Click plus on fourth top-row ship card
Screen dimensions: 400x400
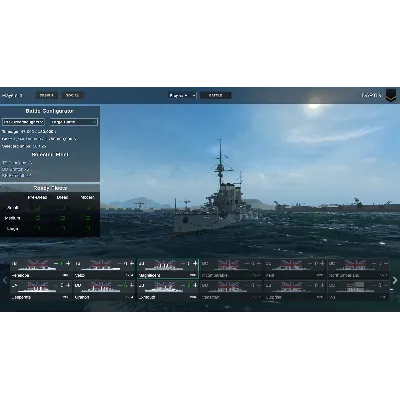(259, 263)
